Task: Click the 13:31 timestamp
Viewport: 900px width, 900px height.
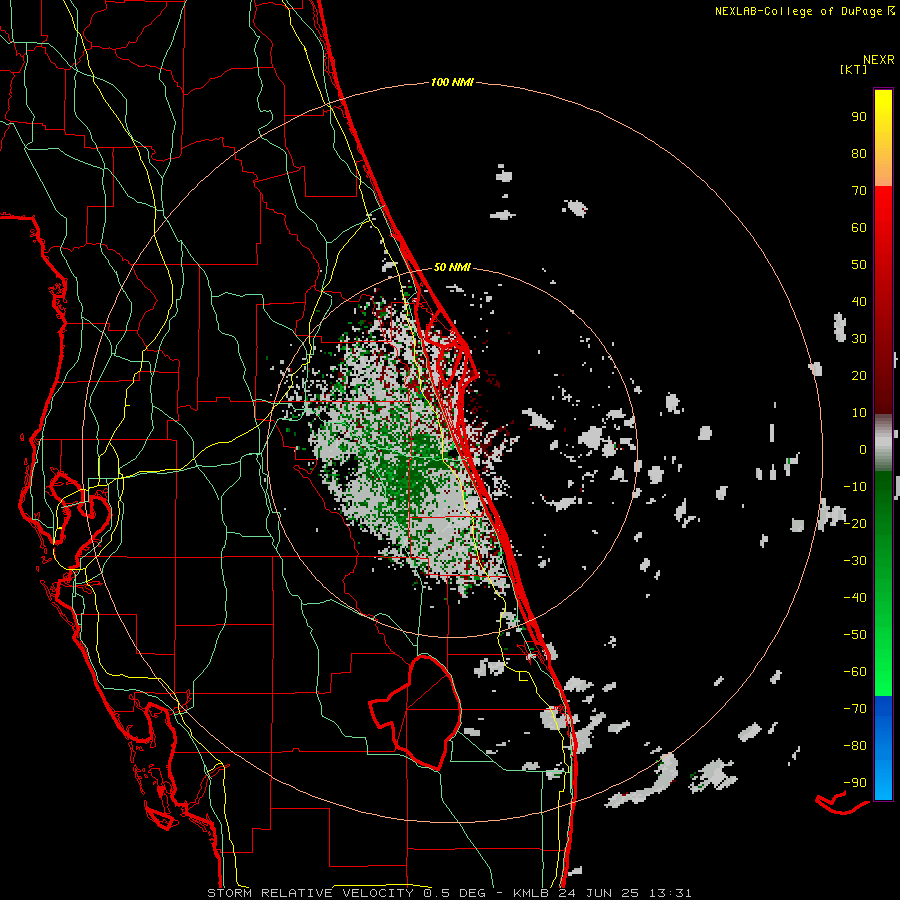Action: (670, 893)
